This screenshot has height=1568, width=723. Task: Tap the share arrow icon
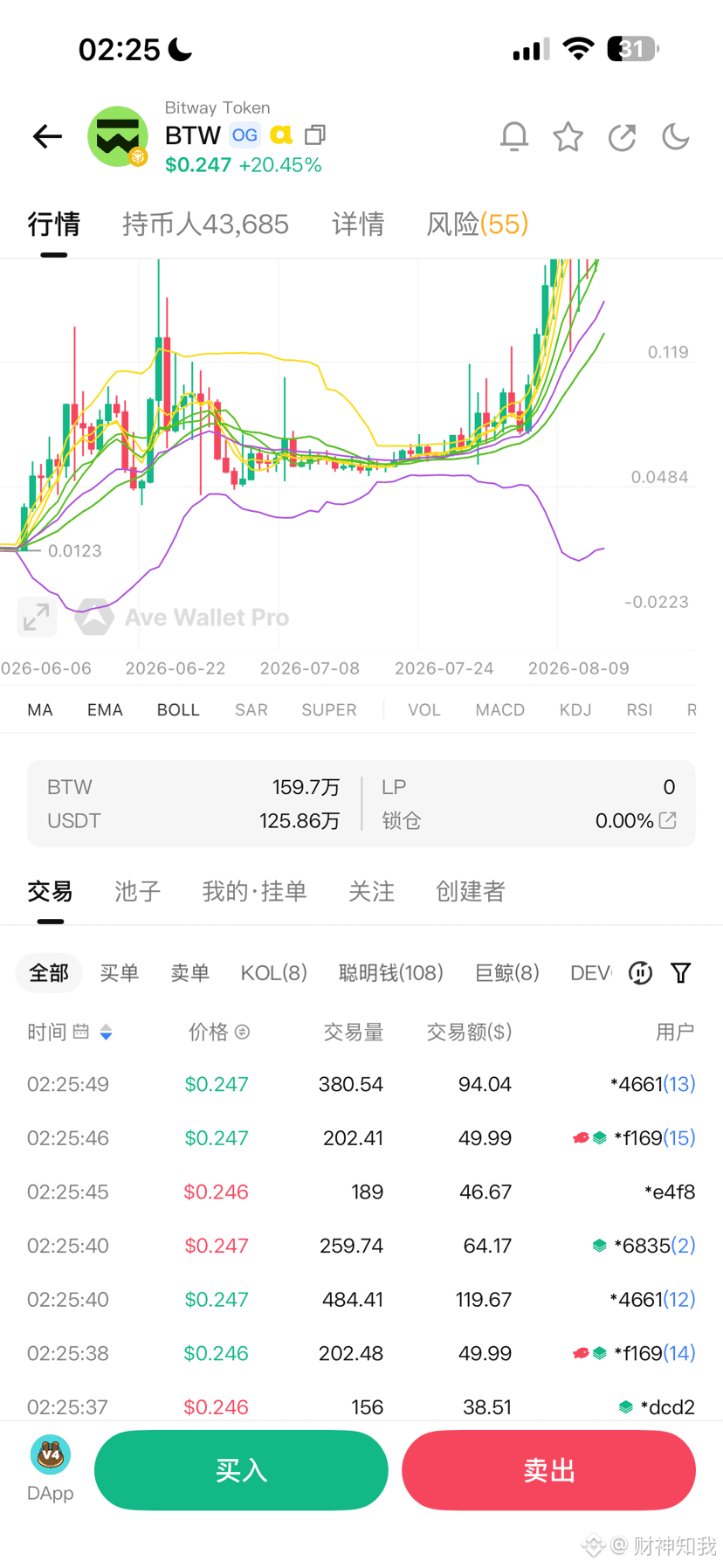click(622, 136)
